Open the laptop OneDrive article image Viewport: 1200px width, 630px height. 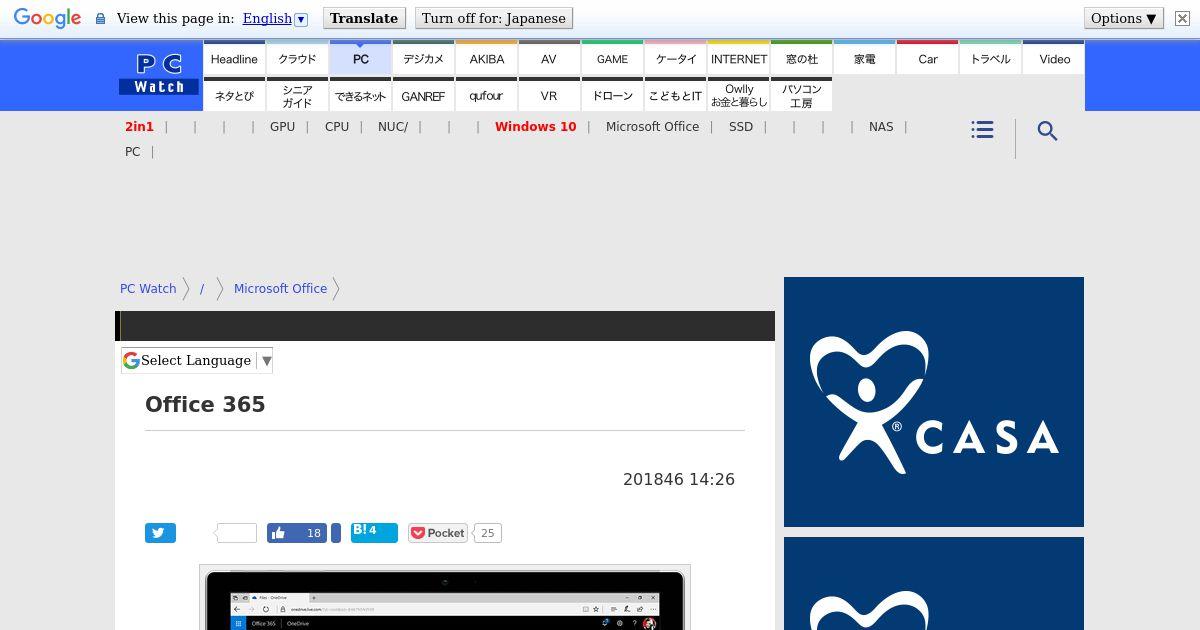445,598
